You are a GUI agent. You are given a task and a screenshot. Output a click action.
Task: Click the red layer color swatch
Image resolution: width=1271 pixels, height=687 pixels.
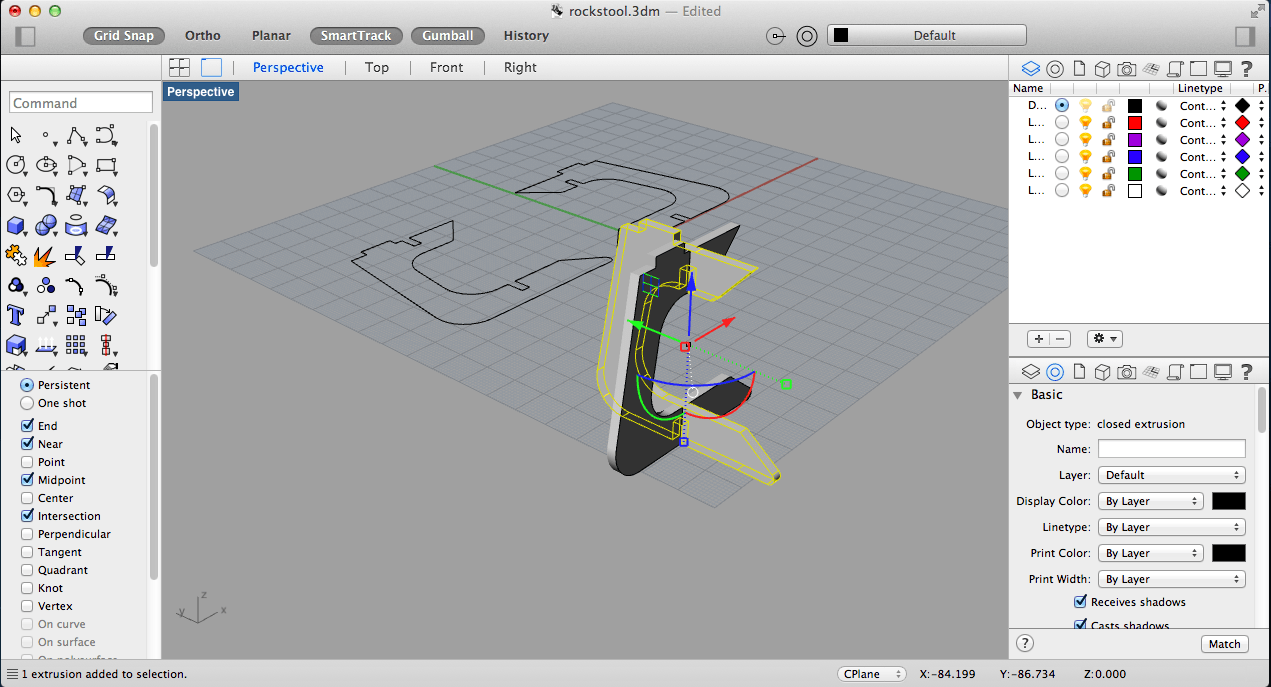click(x=1134, y=122)
